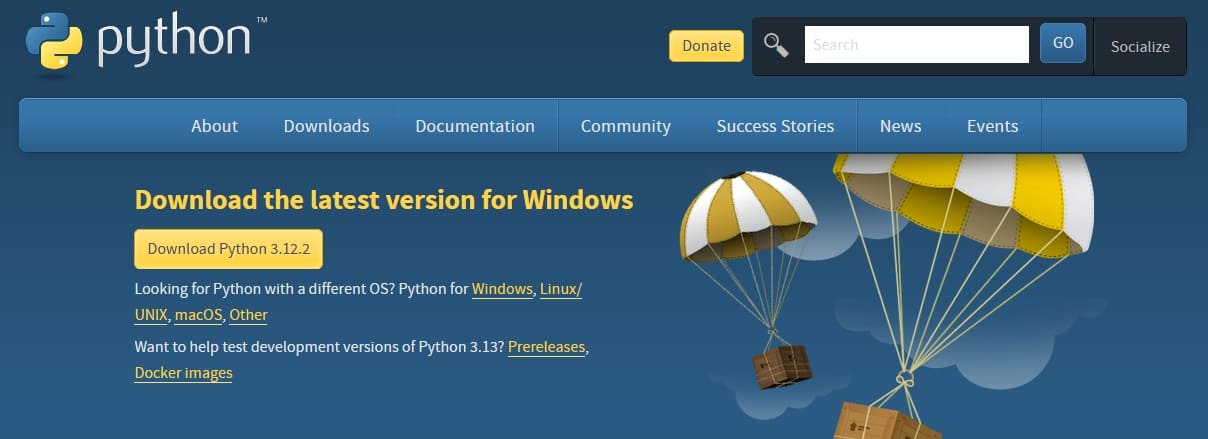Image resolution: width=1208 pixels, height=439 pixels.
Task: Open the Downloads menu
Action: pos(327,126)
